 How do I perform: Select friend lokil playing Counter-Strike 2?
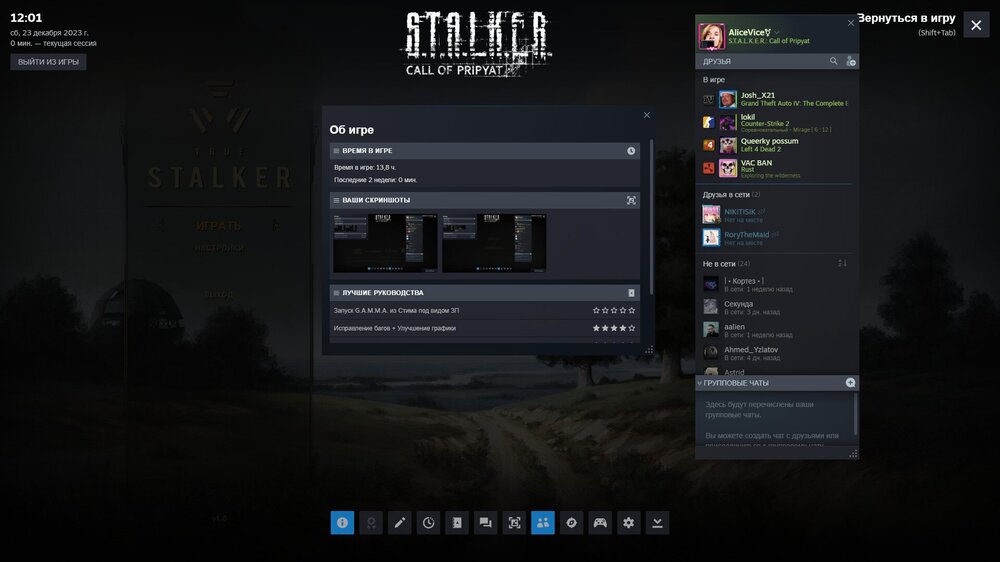coord(777,122)
